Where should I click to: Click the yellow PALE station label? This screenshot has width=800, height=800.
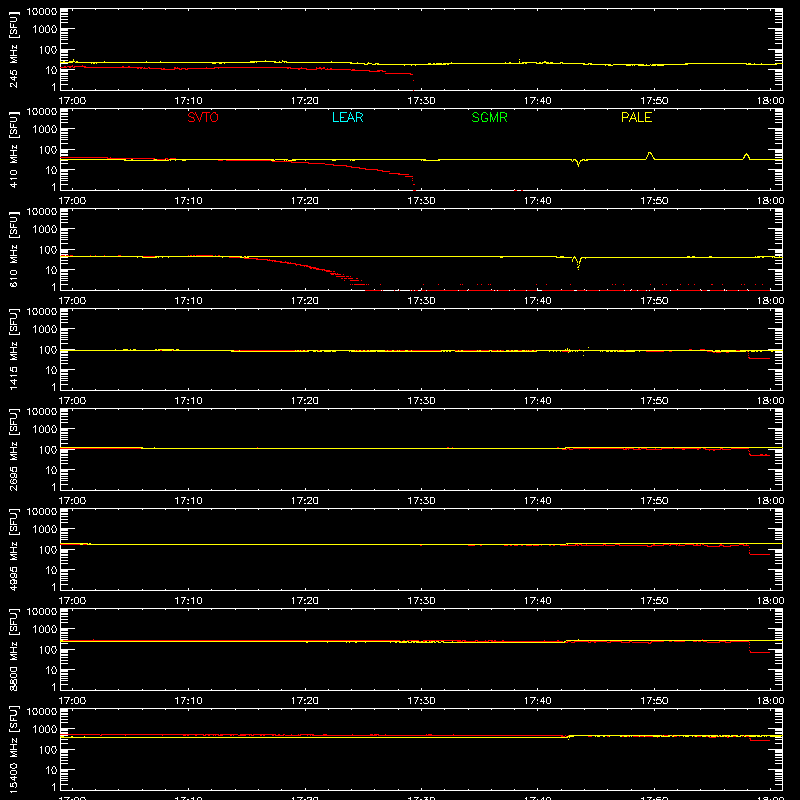coord(636,117)
